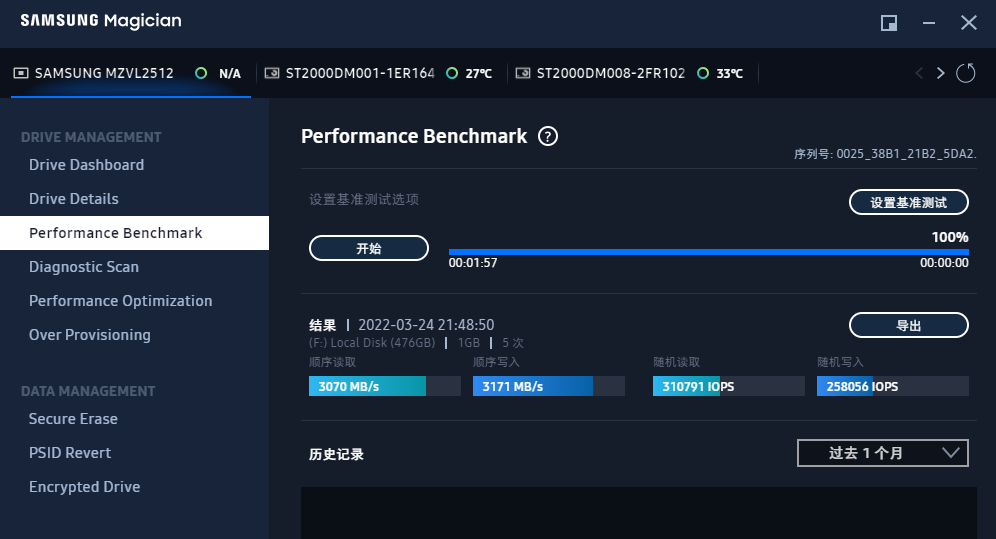The height and width of the screenshot is (539, 996).
Task: Click the refresh drives icon
Action: (965, 73)
